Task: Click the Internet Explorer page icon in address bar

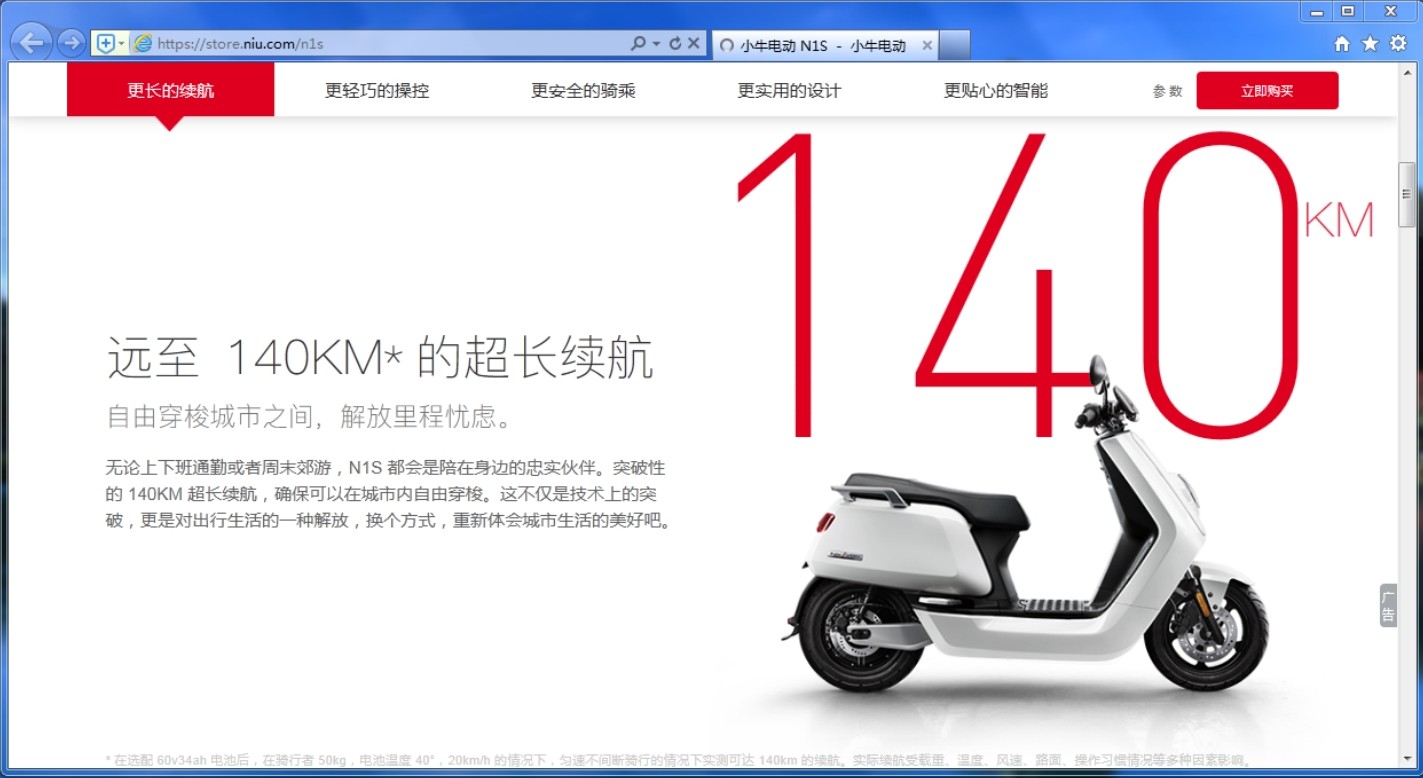Action: tap(143, 44)
